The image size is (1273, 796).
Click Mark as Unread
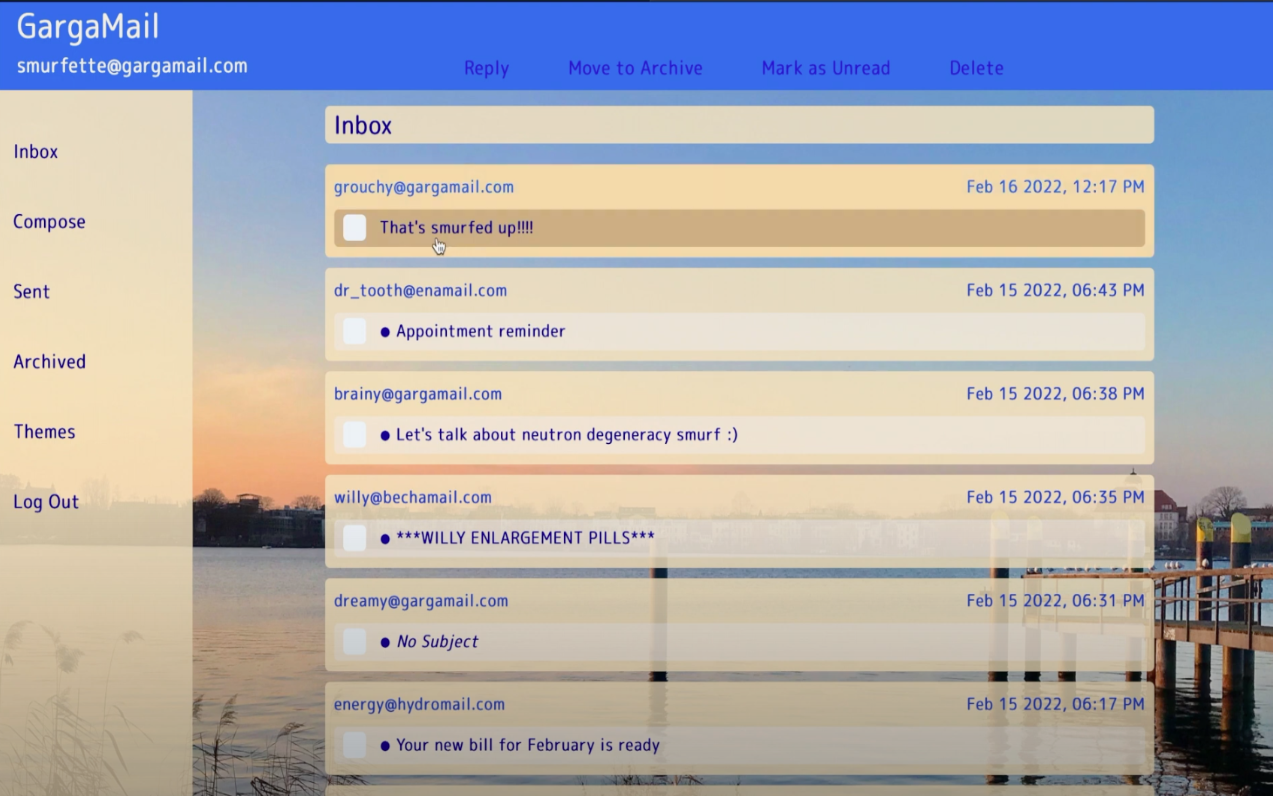point(825,68)
